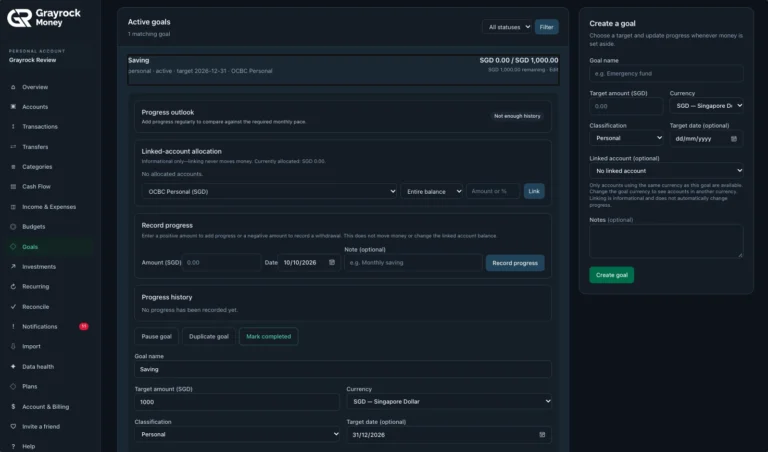This screenshot has width=768, height=452.
Task: Click Target amount (SGD) field in Create a goal
Action: (626, 106)
